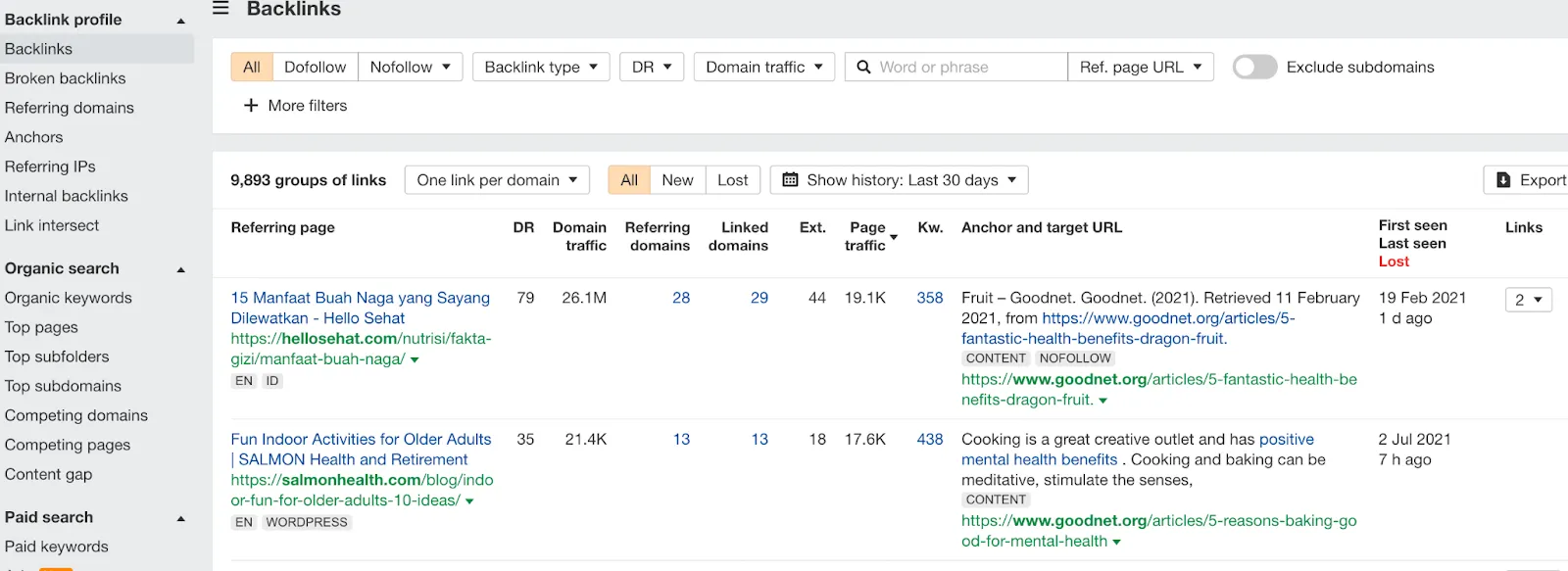The height and width of the screenshot is (571, 1568).
Task: Open the Backlink type dropdown
Action: pos(541,67)
